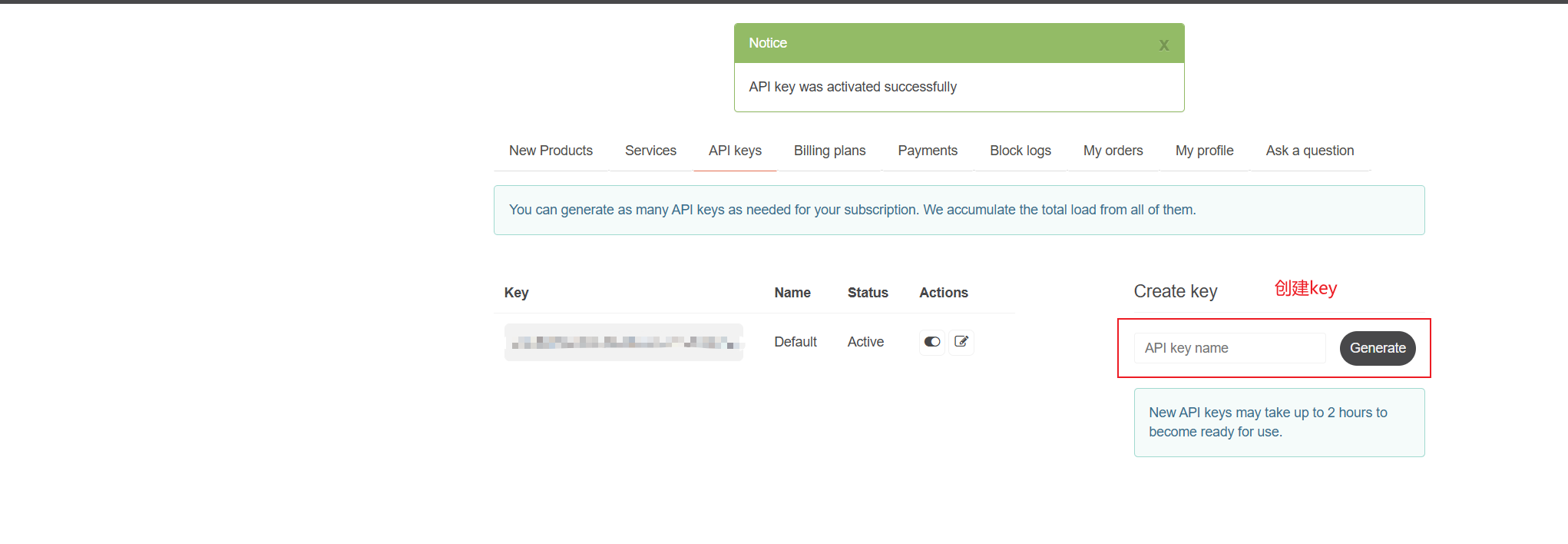Viewport: 1568px width, 544px height.
Task: Generate a new API key
Action: pyautogui.click(x=1378, y=348)
